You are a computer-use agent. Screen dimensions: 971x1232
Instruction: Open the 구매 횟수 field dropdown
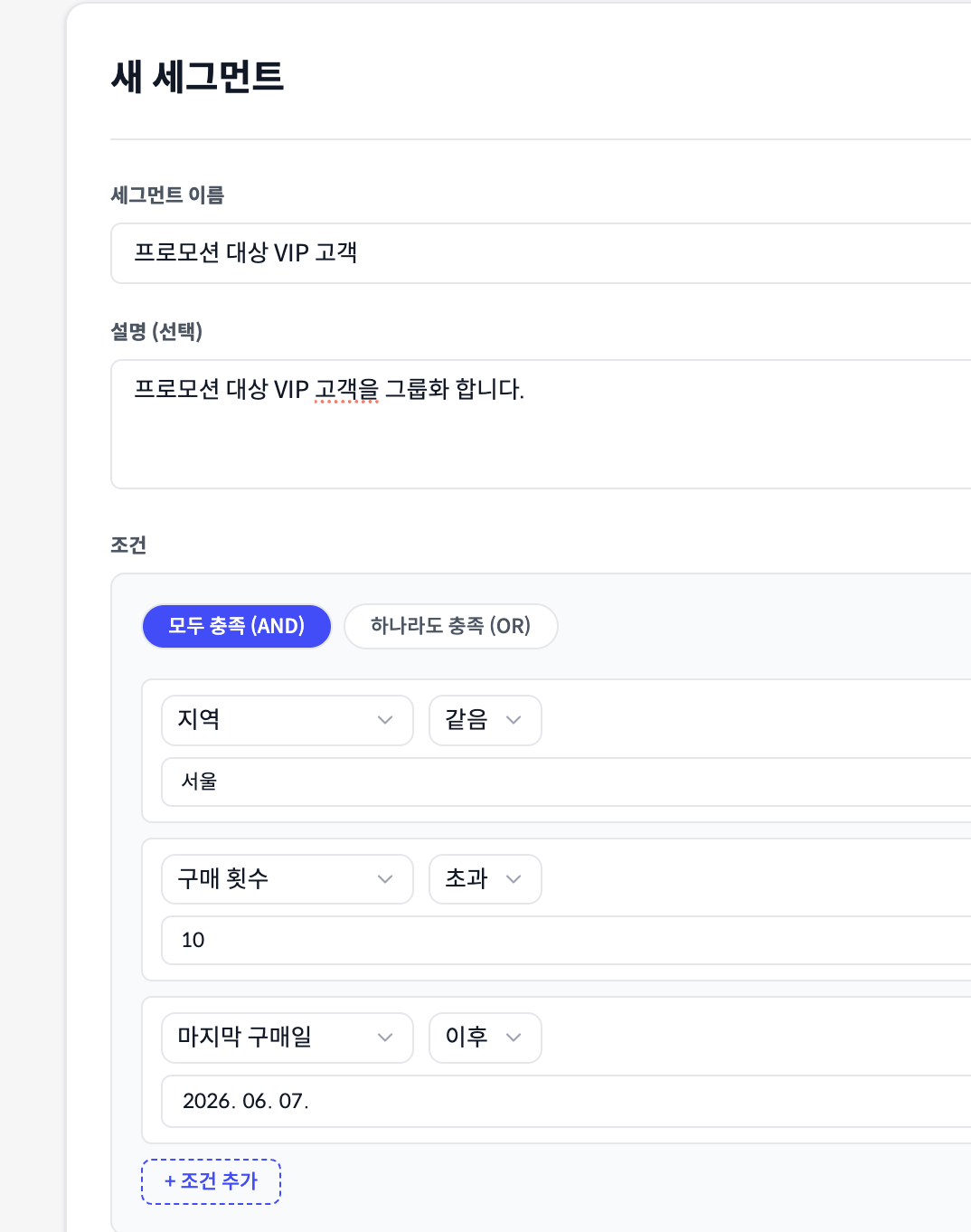pyautogui.click(x=287, y=879)
